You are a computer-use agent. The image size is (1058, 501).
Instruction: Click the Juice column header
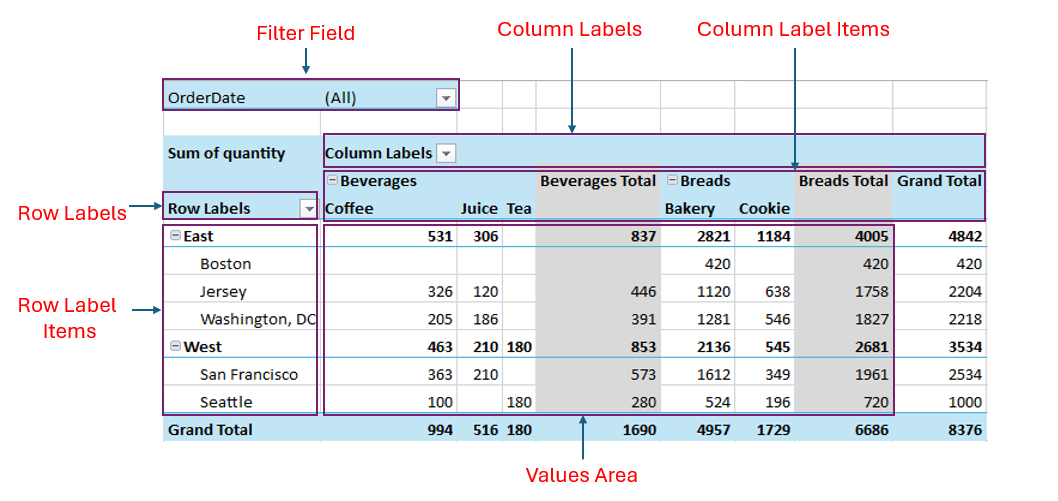(x=479, y=209)
